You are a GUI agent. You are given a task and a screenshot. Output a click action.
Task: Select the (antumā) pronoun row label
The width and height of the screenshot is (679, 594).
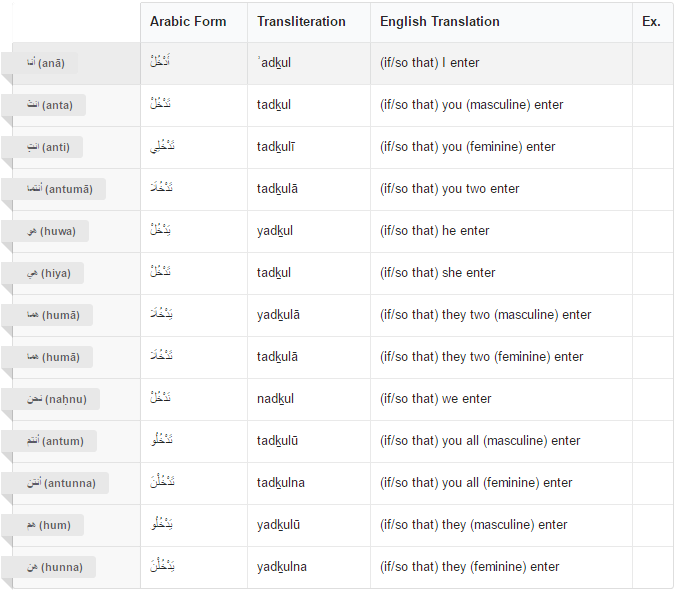[x=53, y=189]
